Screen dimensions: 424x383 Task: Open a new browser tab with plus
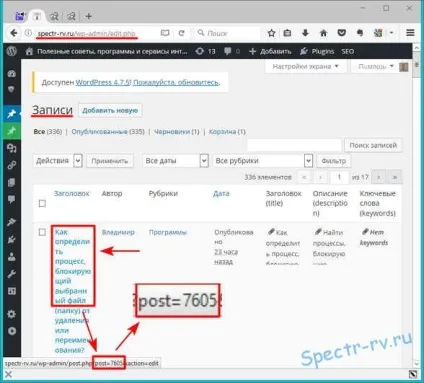coord(89,16)
